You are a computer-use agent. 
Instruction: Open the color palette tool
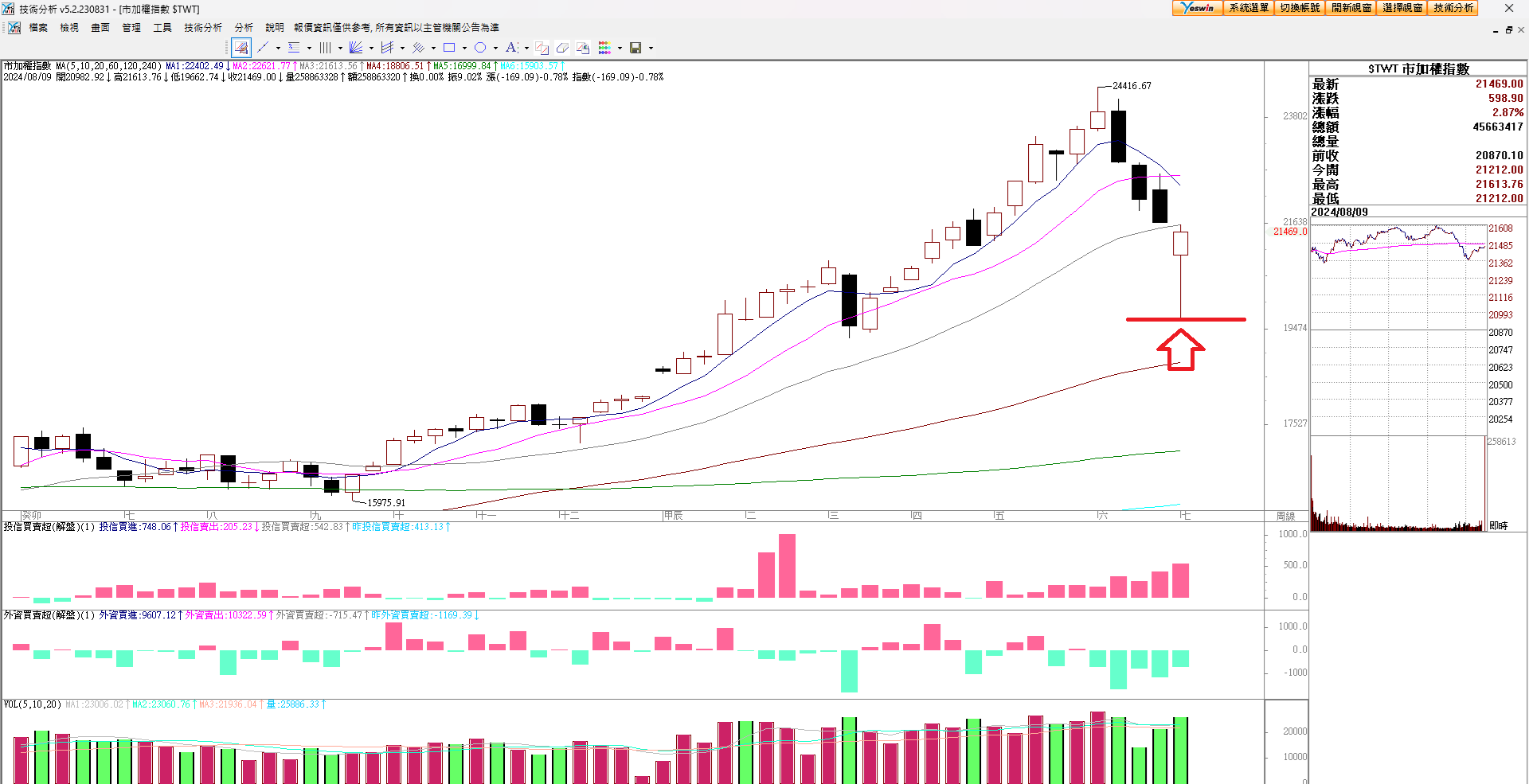click(604, 48)
